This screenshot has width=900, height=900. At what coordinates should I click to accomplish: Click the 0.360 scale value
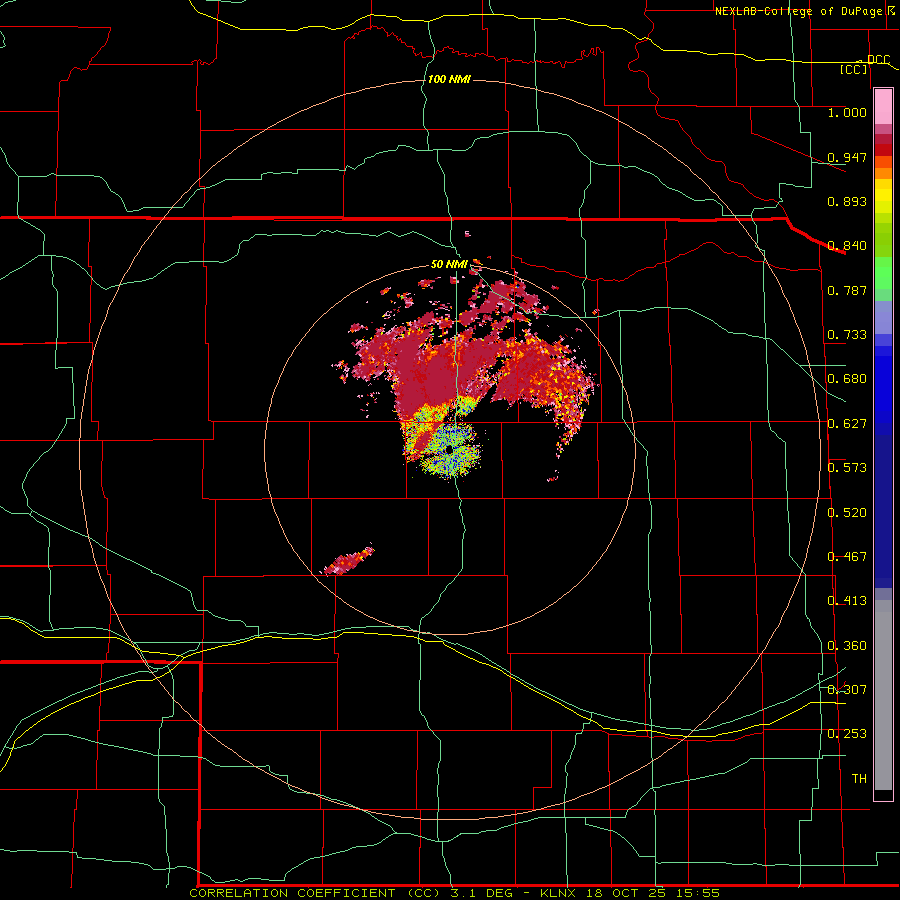click(847, 646)
